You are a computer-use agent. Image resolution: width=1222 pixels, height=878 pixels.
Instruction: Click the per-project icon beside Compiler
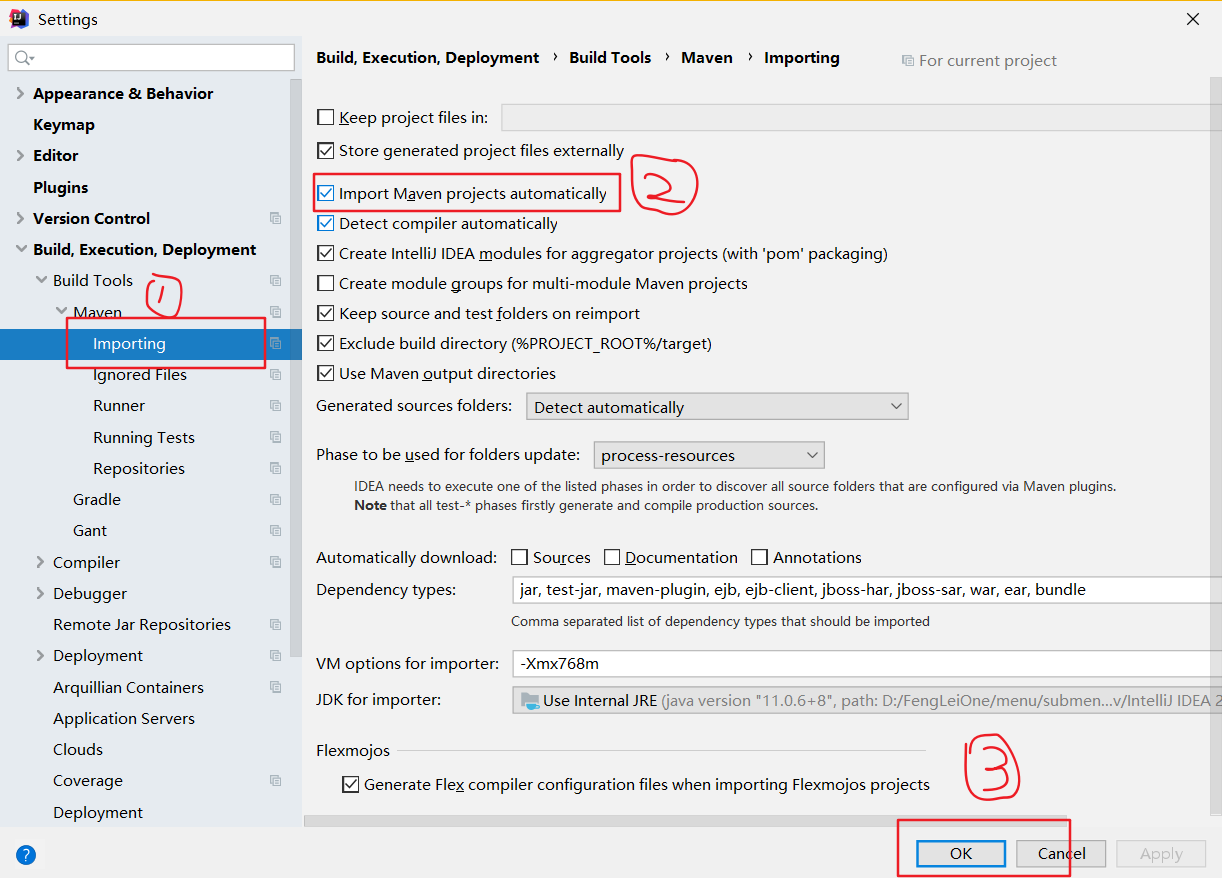click(275, 562)
